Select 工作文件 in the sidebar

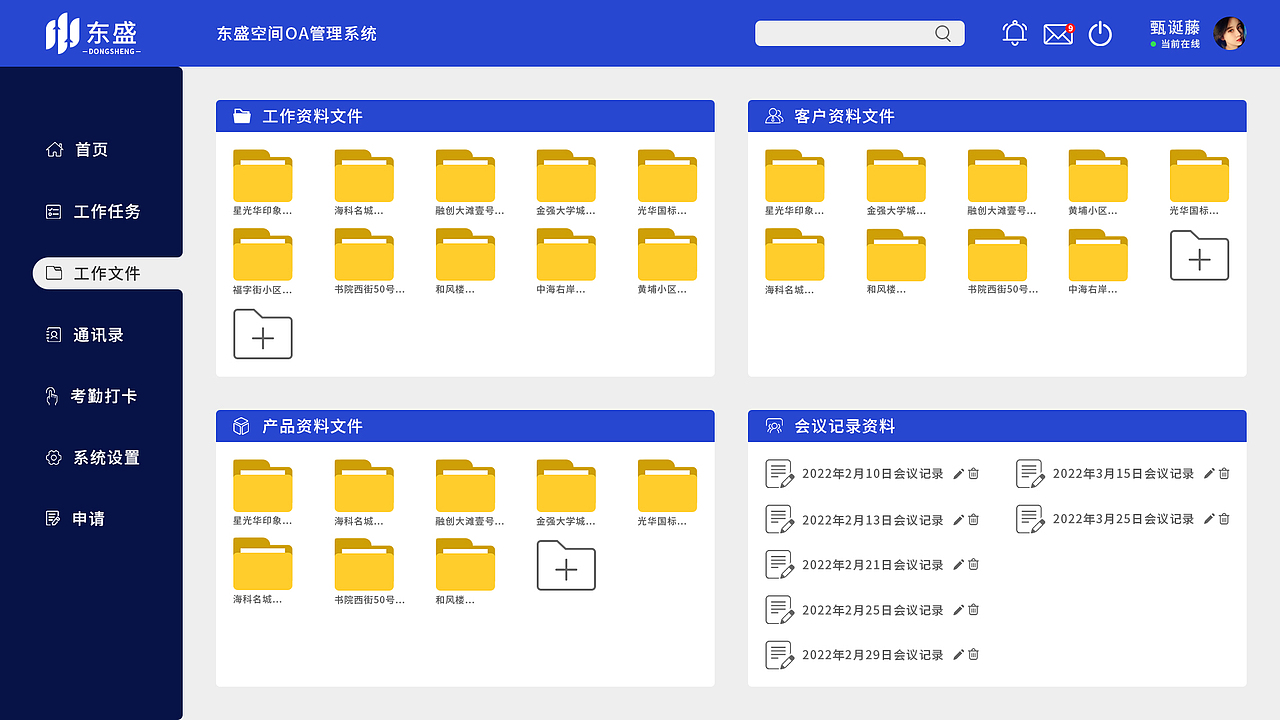108,273
